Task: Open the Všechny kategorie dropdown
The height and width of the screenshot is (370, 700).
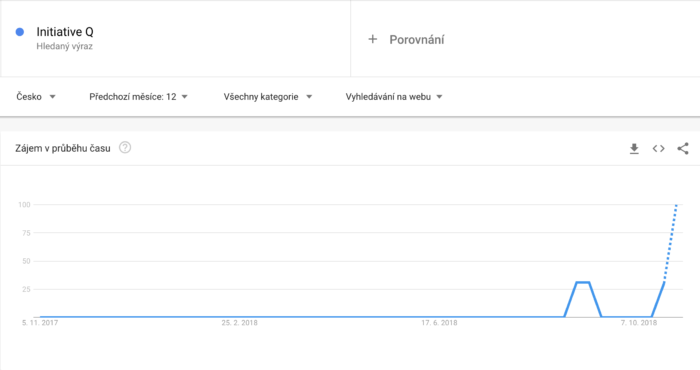Action: [x=268, y=97]
